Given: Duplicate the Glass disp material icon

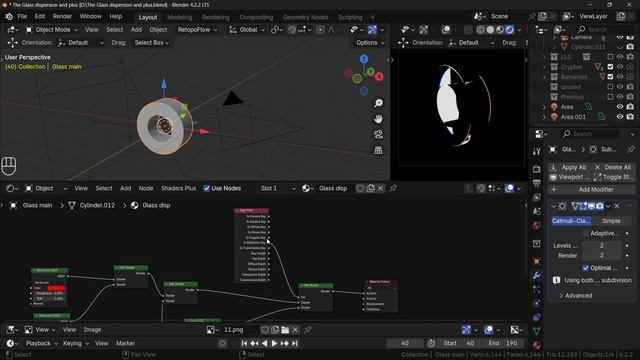Looking at the screenshot, I should [x=370, y=188].
